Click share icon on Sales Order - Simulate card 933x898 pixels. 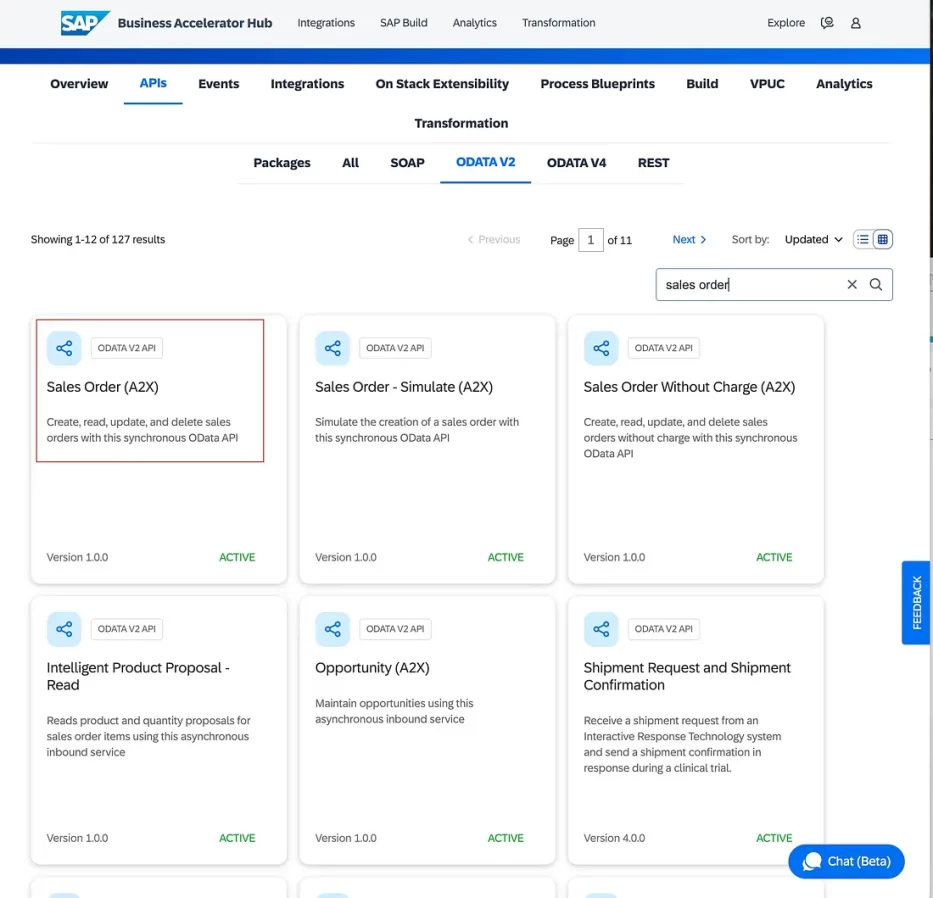click(333, 348)
